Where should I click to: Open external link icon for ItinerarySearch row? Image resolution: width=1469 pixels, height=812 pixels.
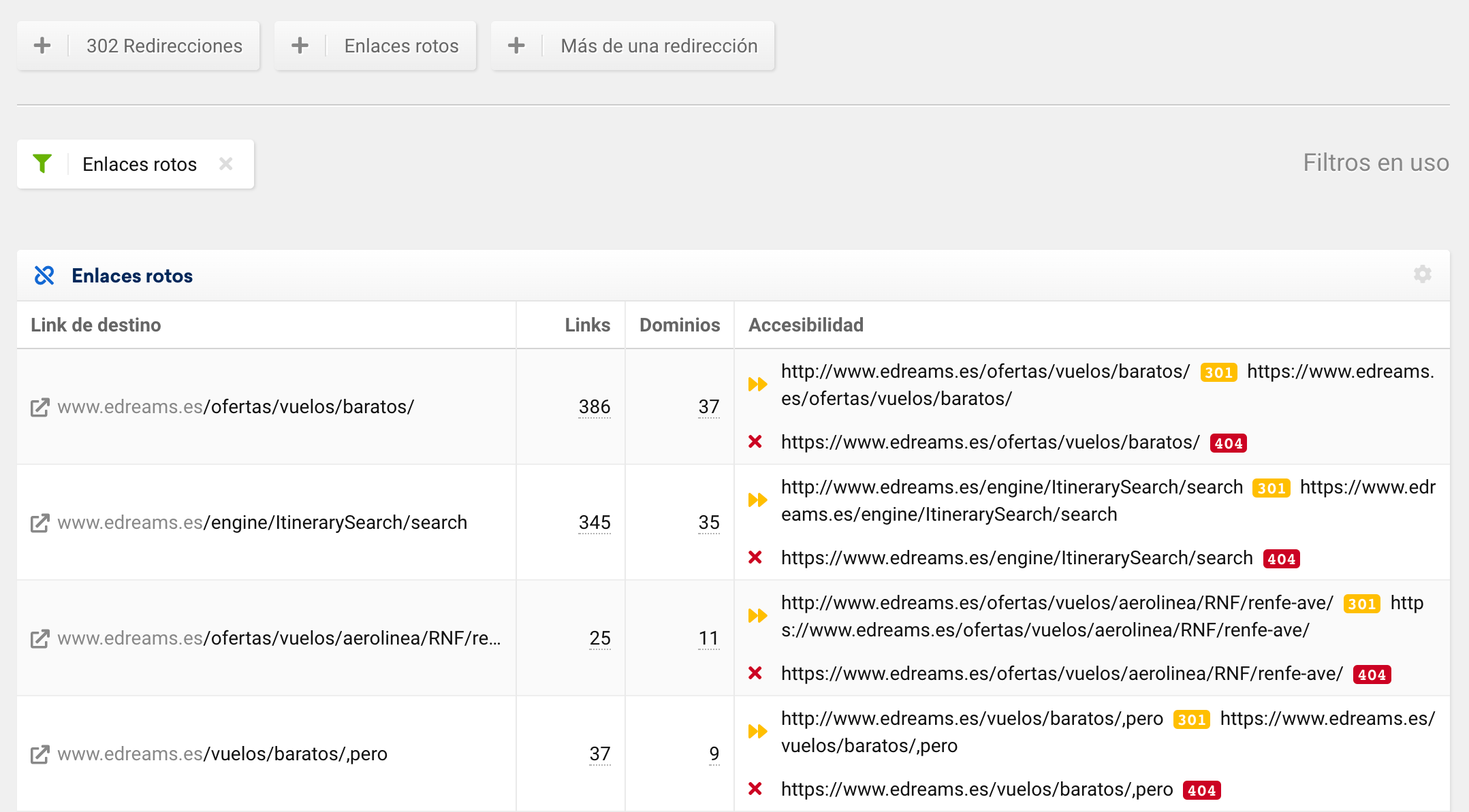click(x=40, y=523)
